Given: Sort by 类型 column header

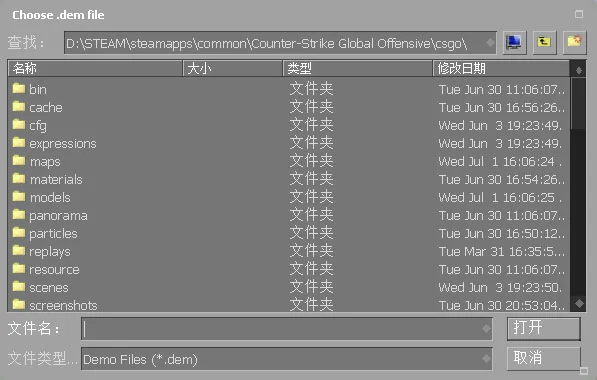Looking at the screenshot, I should 358,69.
